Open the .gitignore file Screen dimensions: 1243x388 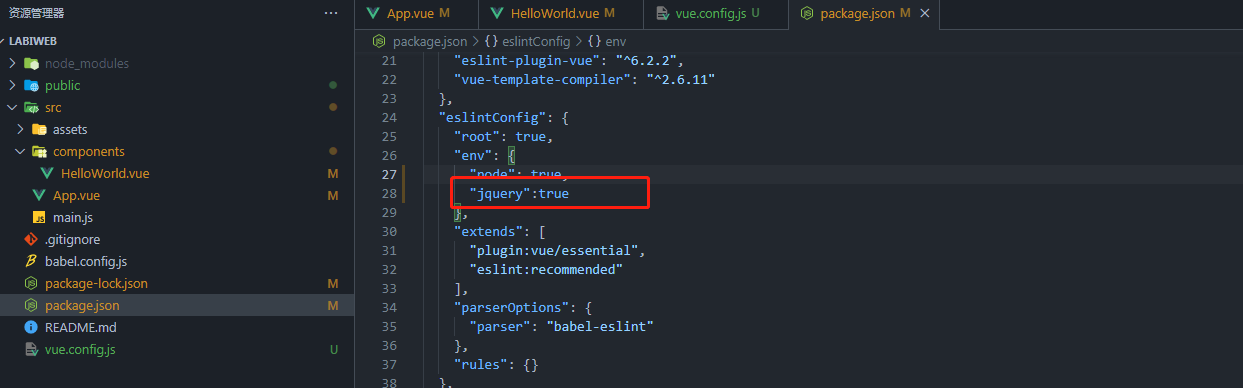pos(72,239)
